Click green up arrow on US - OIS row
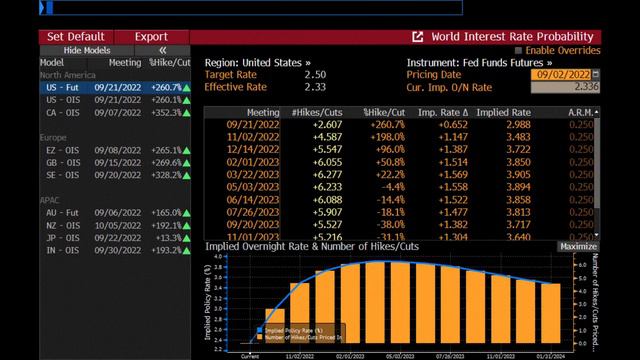 pos(187,100)
